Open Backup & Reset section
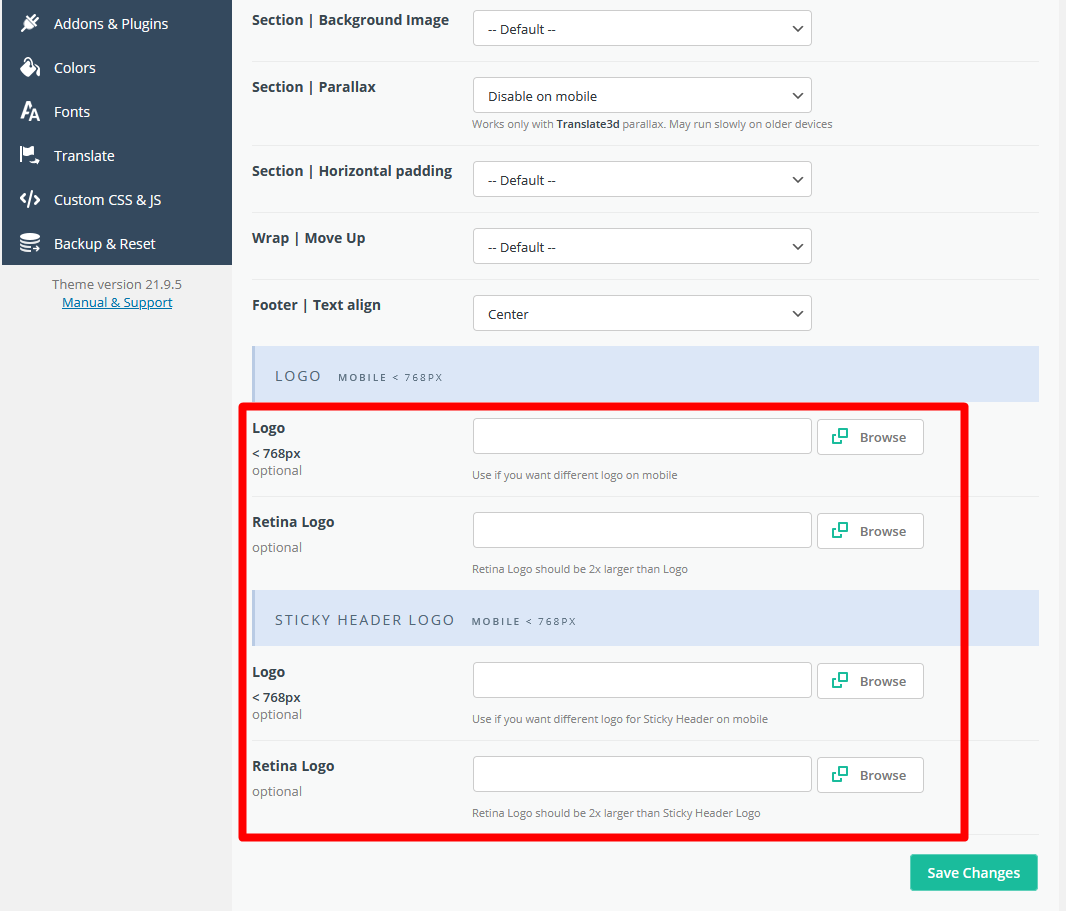 [117, 243]
